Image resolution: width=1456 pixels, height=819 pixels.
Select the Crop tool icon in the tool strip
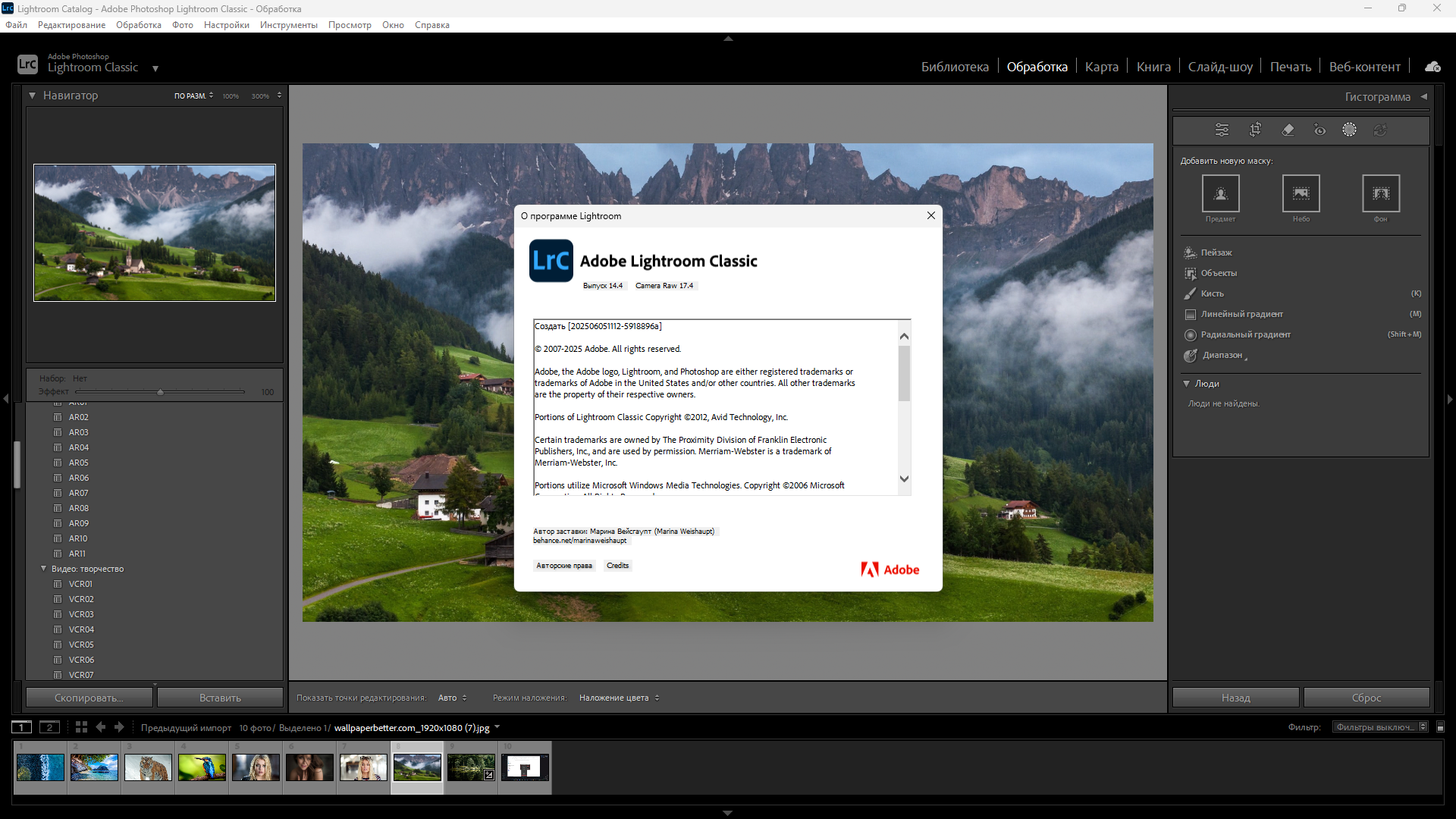1255,130
